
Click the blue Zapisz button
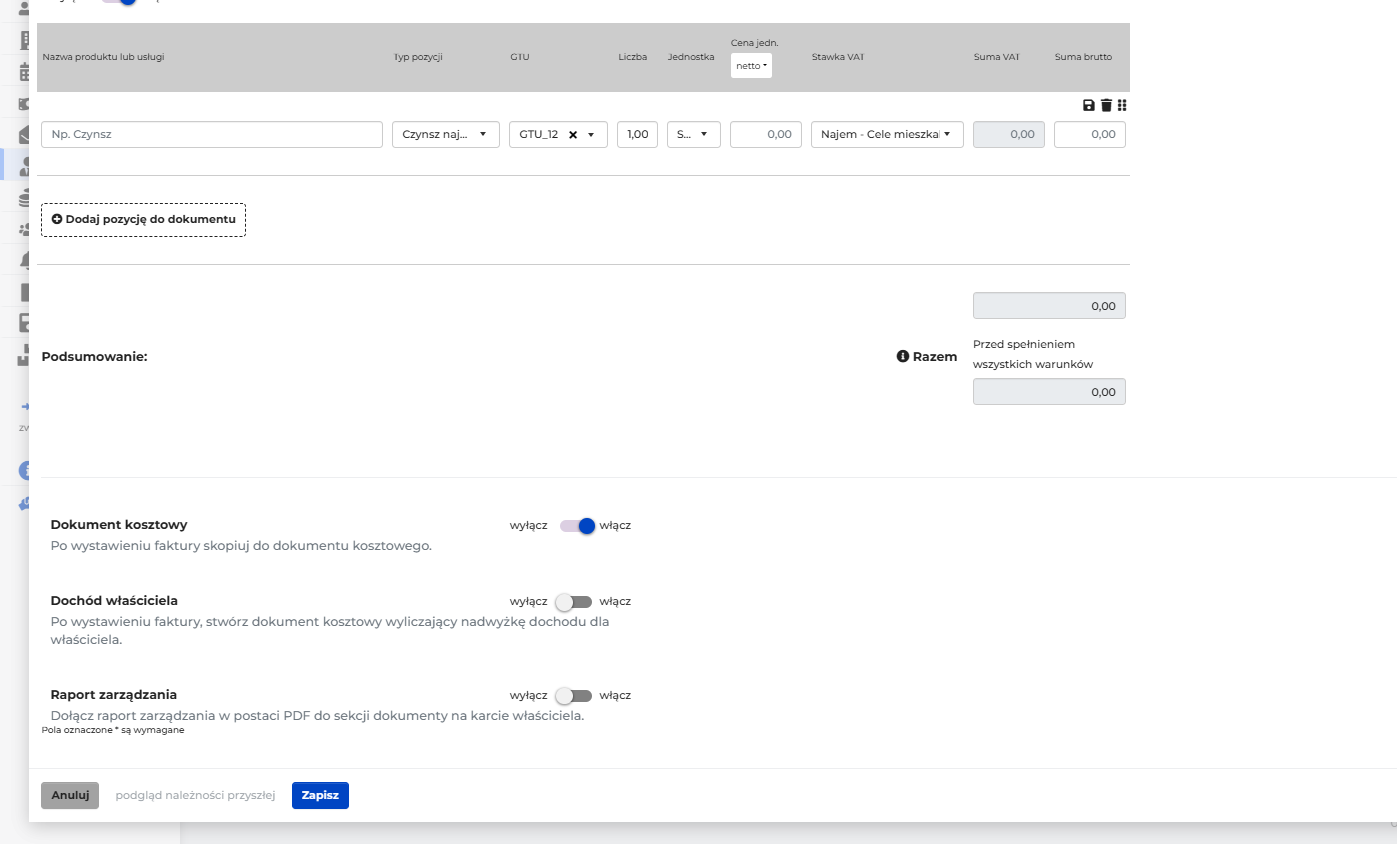(x=320, y=796)
